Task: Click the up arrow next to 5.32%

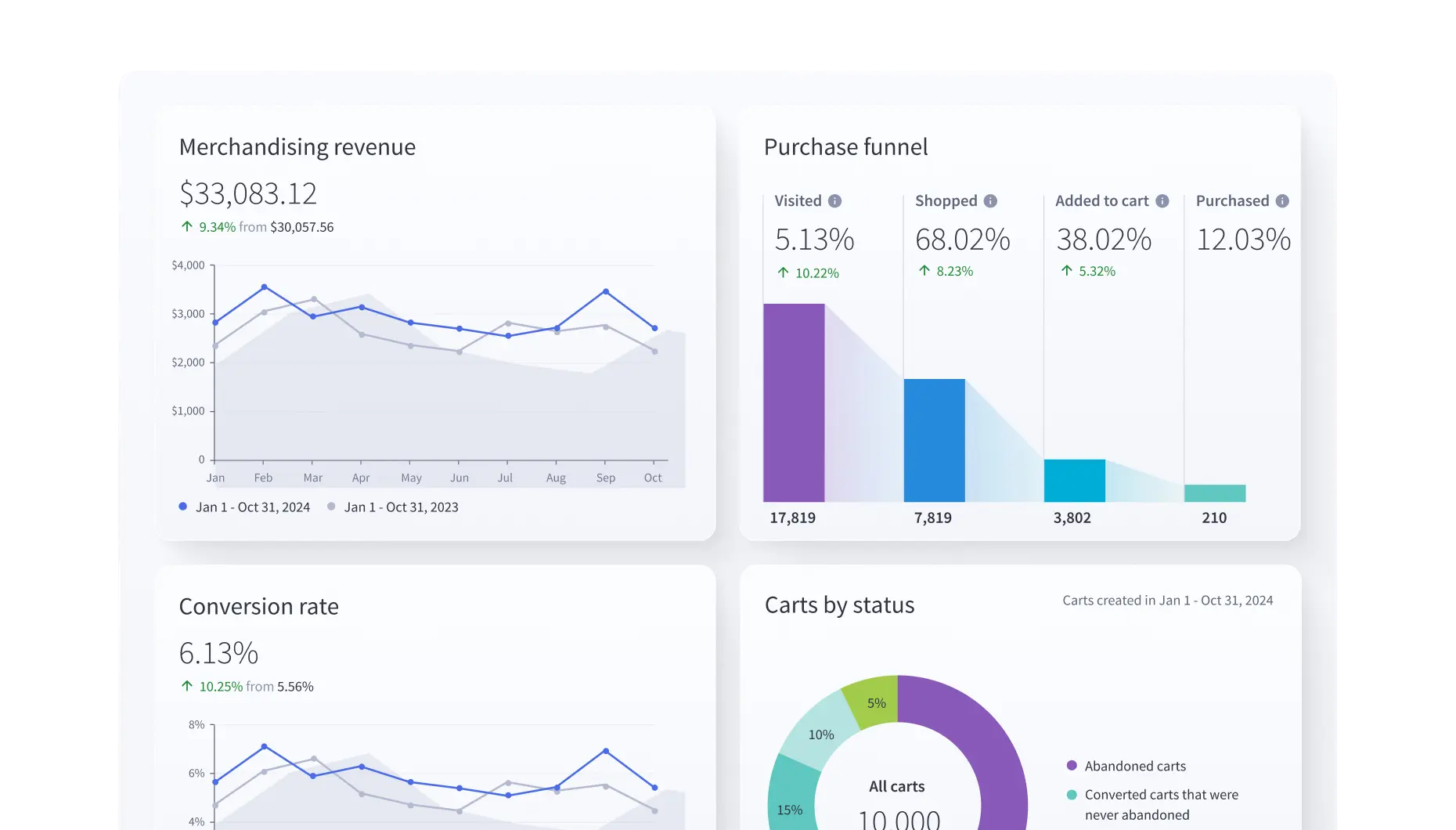Action: click(x=1066, y=270)
